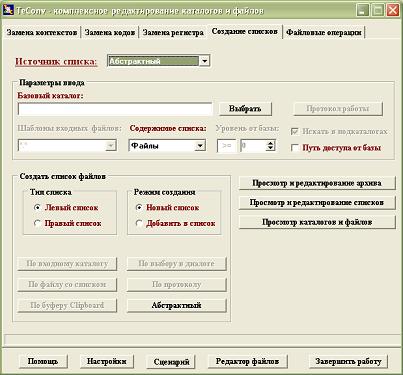The height and width of the screenshot is (375, 403).
Task: Click the >= level comparison field
Action: (x=227, y=146)
